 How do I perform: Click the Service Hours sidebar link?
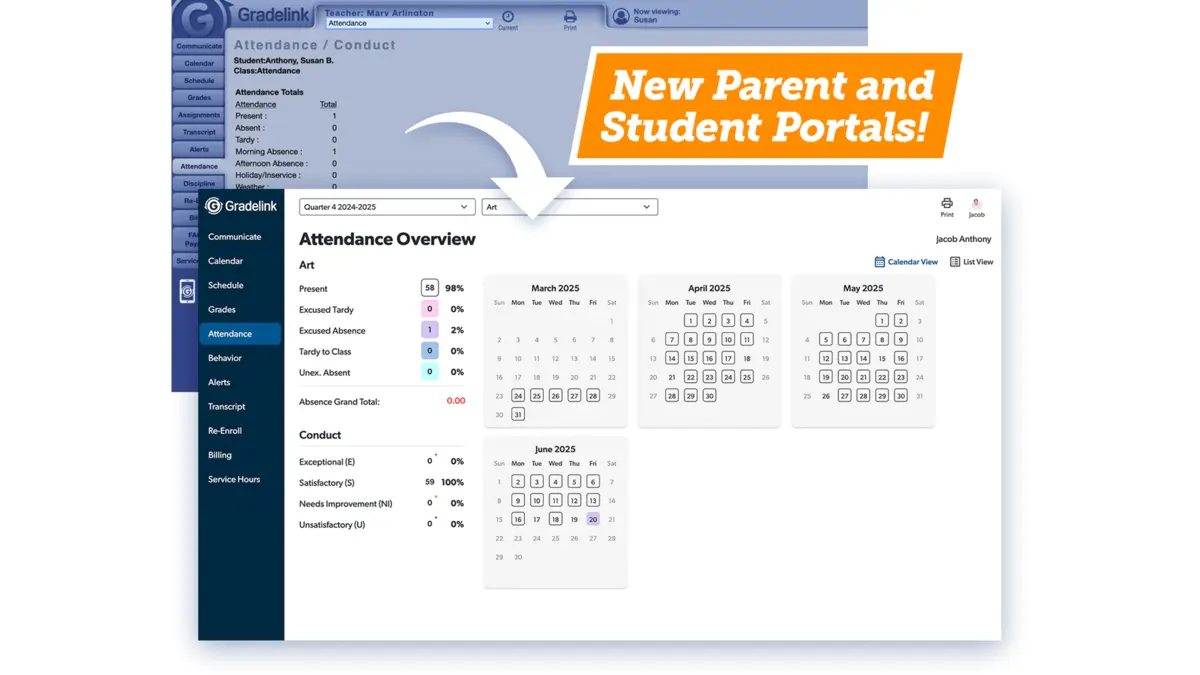pyautogui.click(x=234, y=480)
